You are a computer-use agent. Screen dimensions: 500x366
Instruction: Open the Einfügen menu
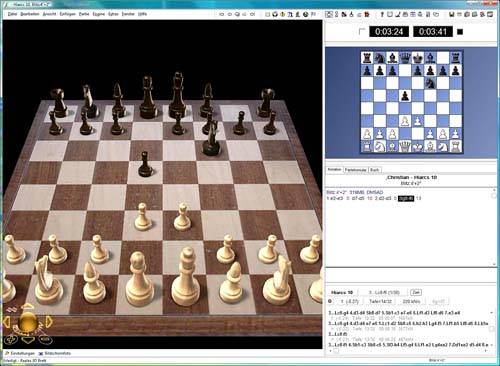68,14
